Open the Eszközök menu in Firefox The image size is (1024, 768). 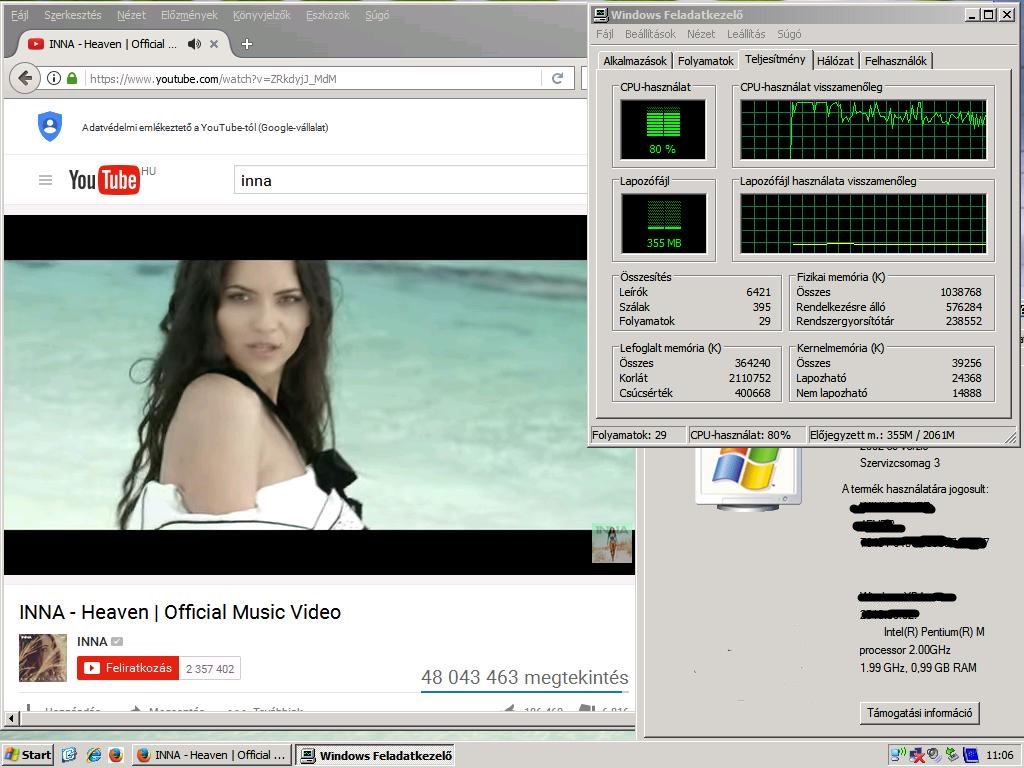pos(327,14)
